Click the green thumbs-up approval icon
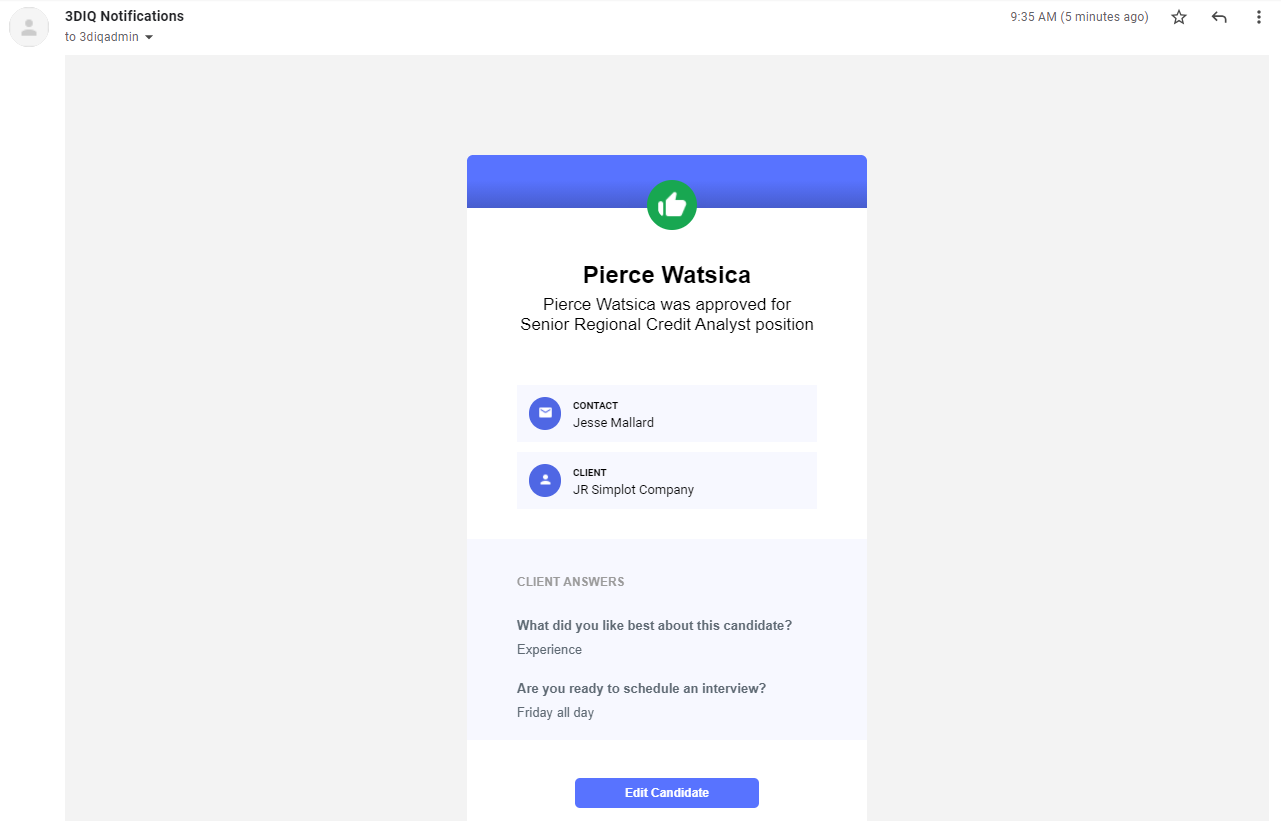The image size is (1281, 821). pyautogui.click(x=672, y=205)
